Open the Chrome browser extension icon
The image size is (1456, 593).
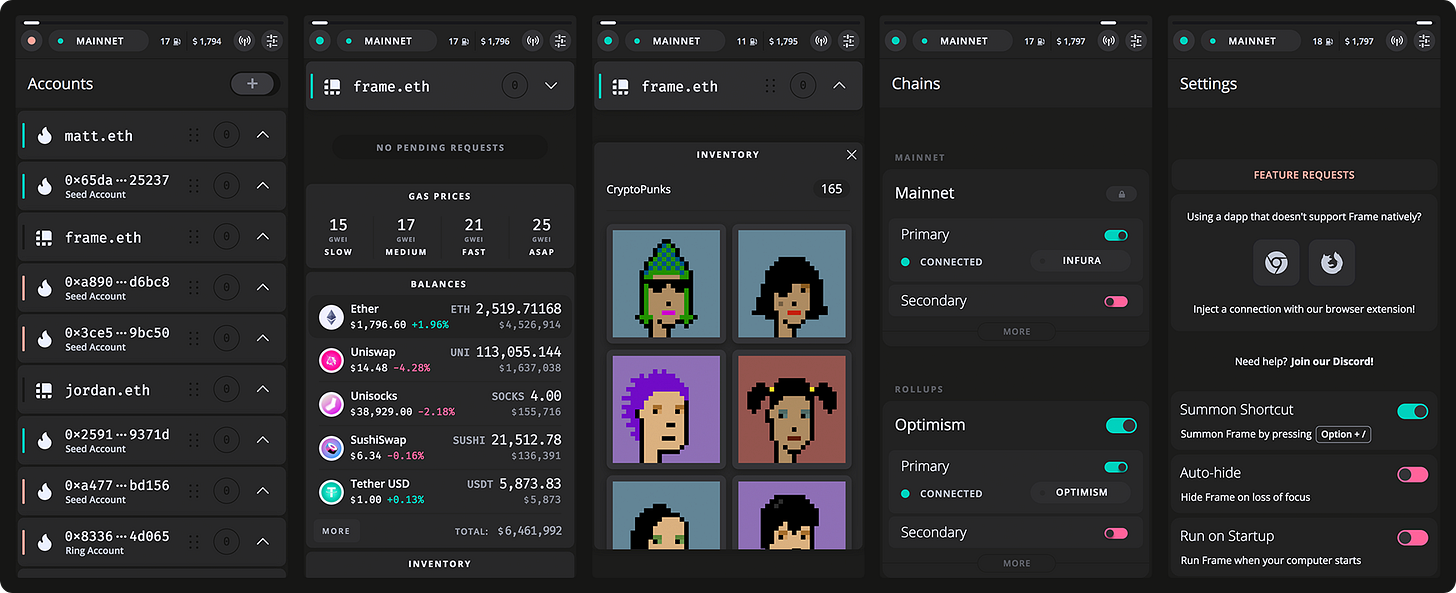1276,263
